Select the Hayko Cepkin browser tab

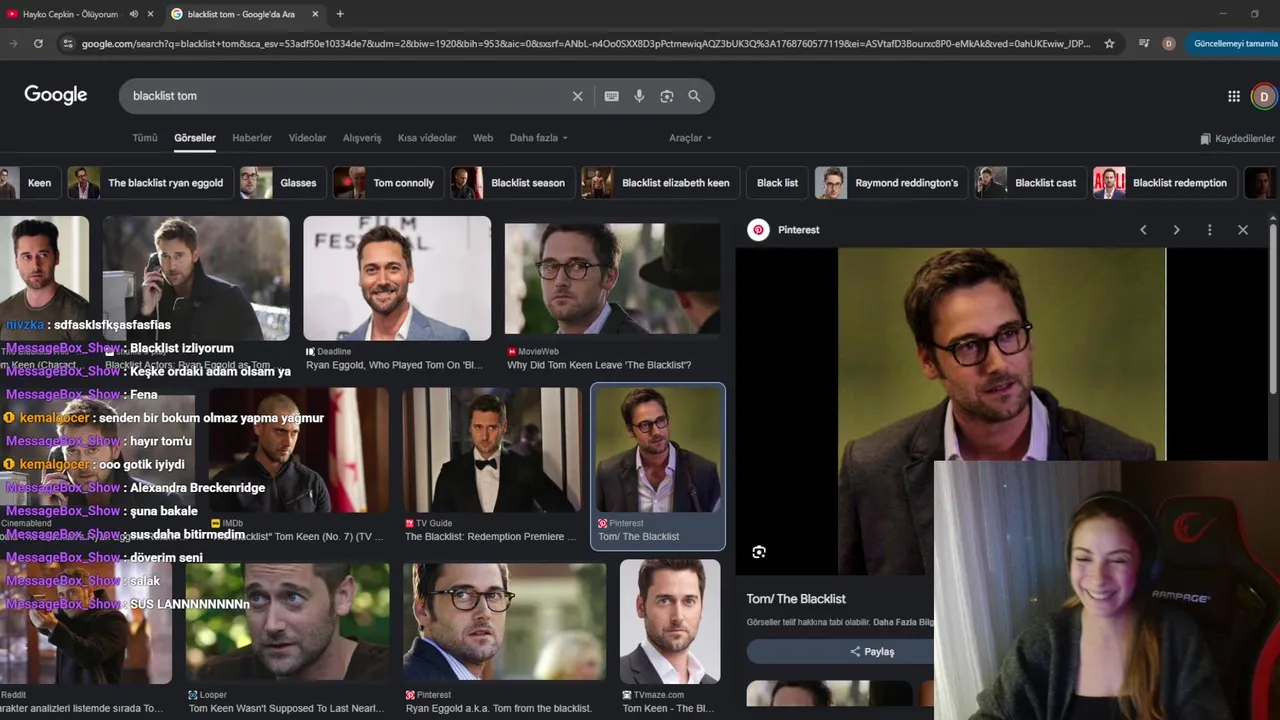(70, 14)
